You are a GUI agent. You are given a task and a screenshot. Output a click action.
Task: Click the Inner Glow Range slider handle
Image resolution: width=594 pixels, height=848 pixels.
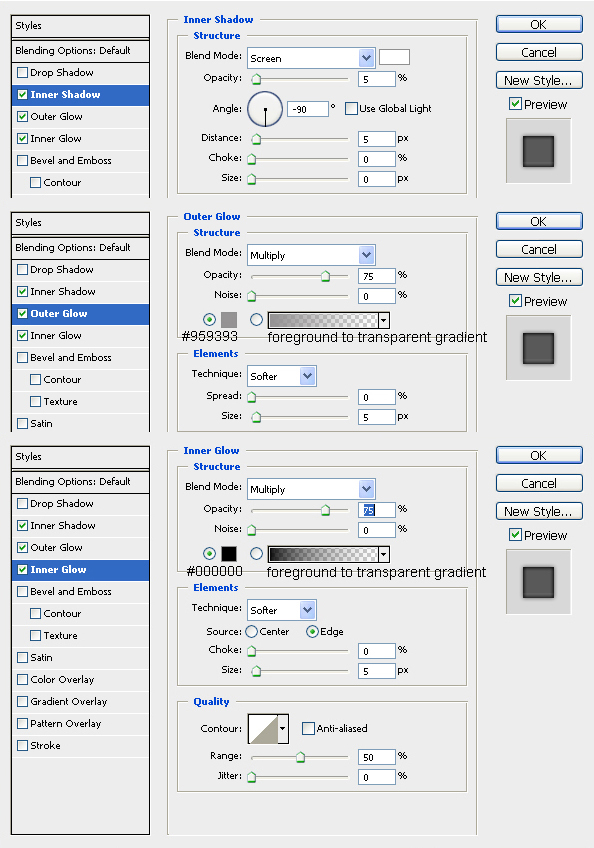coord(300,757)
